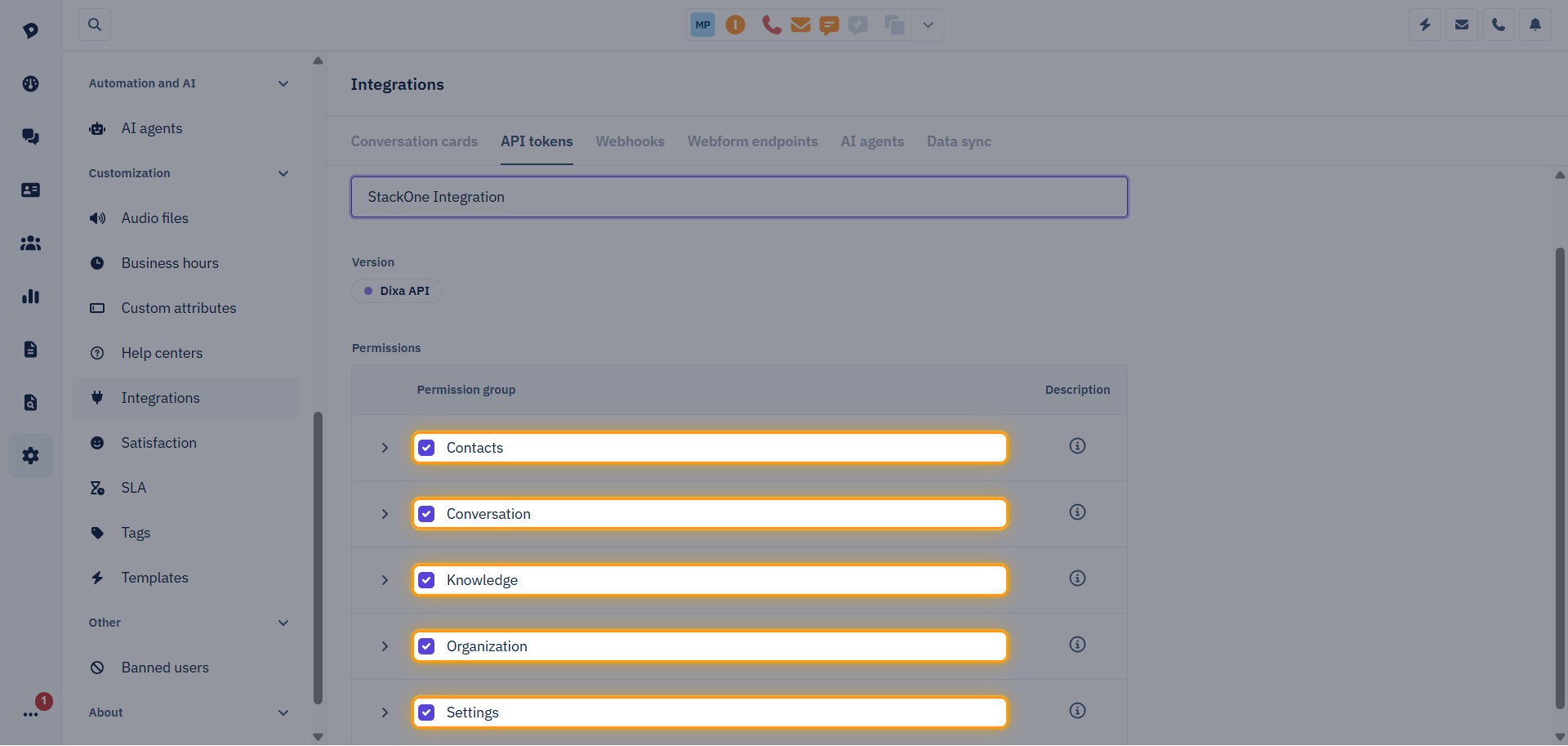The image size is (1568, 746).
Task: Expand the Settings permission group row
Action: pos(385,712)
